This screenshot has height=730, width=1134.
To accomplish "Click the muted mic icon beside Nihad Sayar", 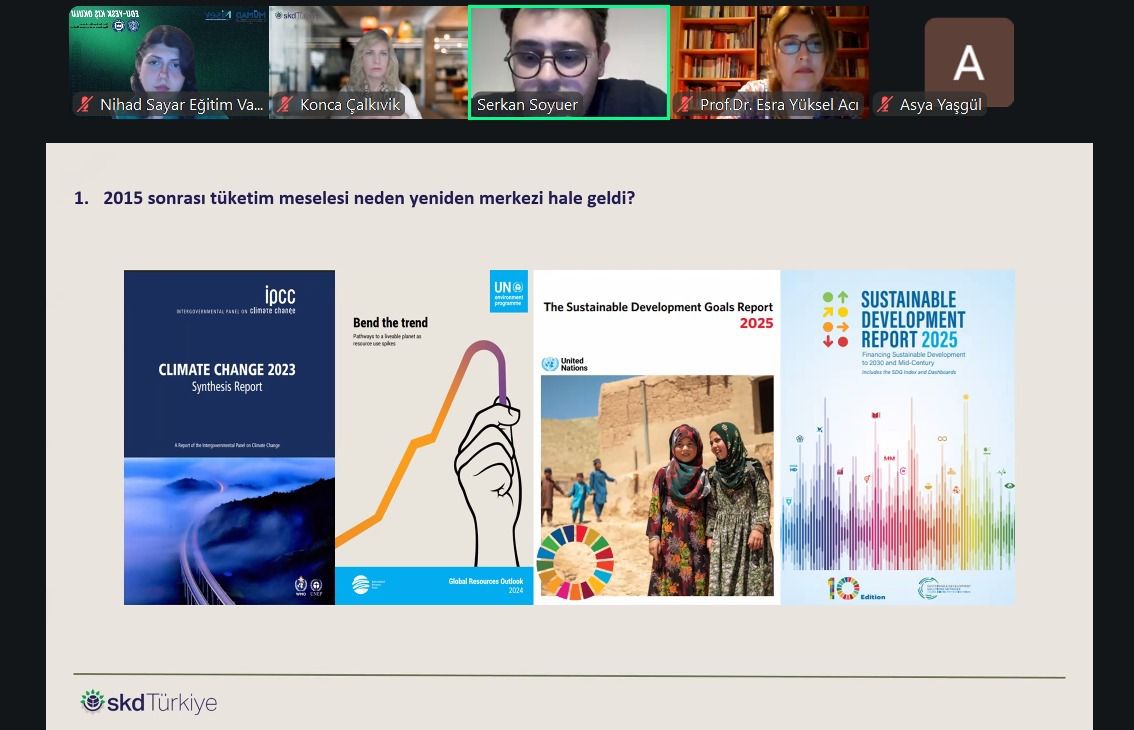I will point(86,104).
